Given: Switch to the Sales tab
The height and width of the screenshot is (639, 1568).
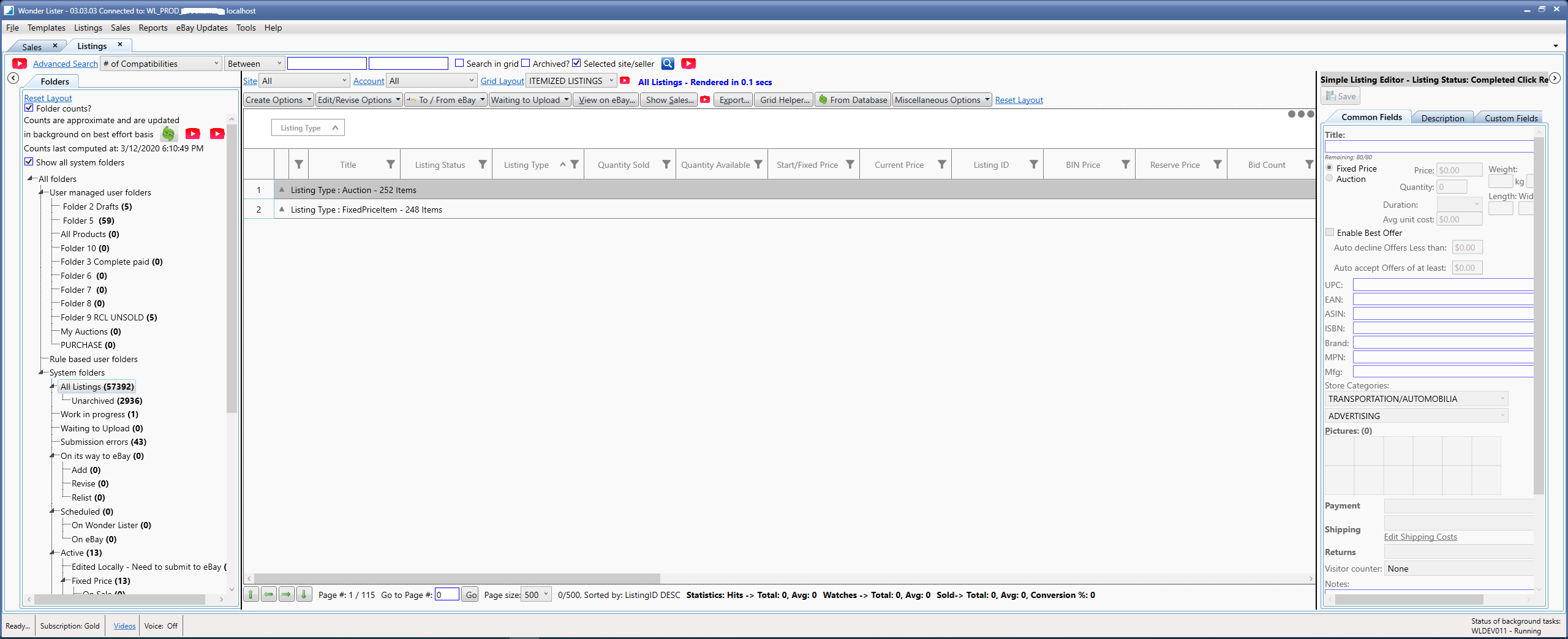Looking at the screenshot, I should (32, 47).
